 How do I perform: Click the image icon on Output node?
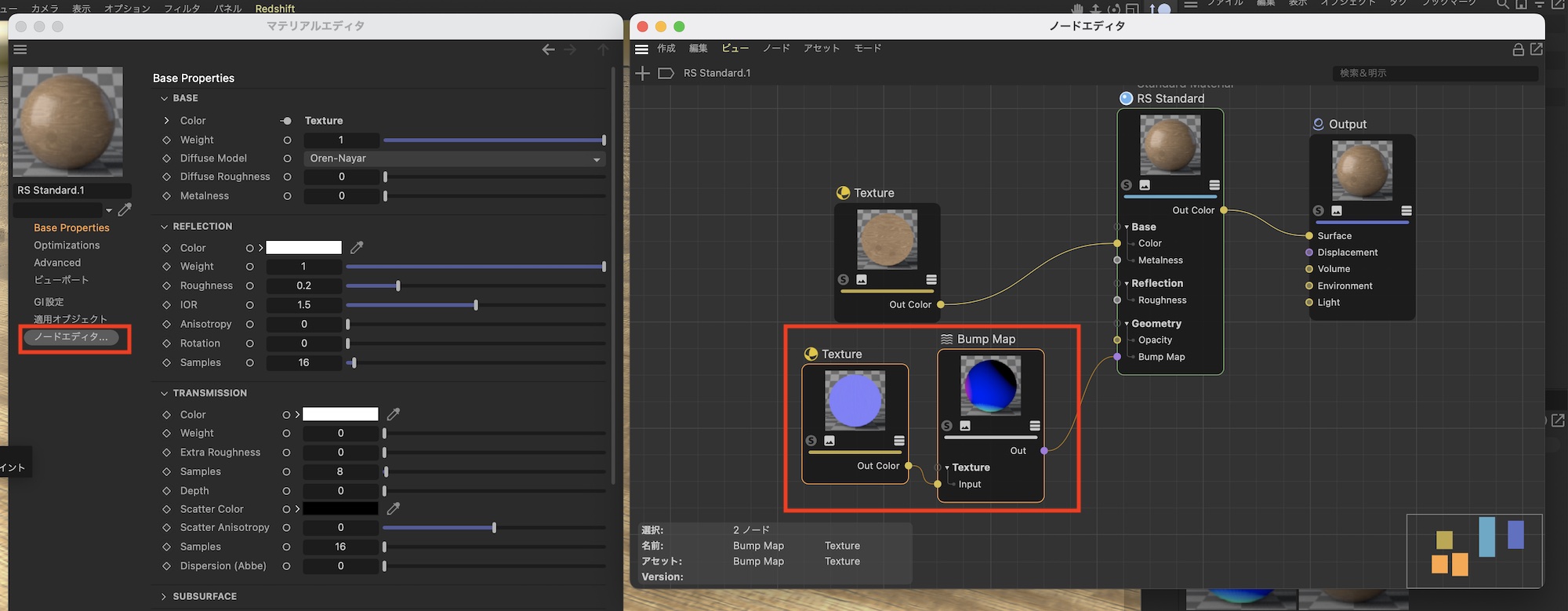pos(1337,211)
